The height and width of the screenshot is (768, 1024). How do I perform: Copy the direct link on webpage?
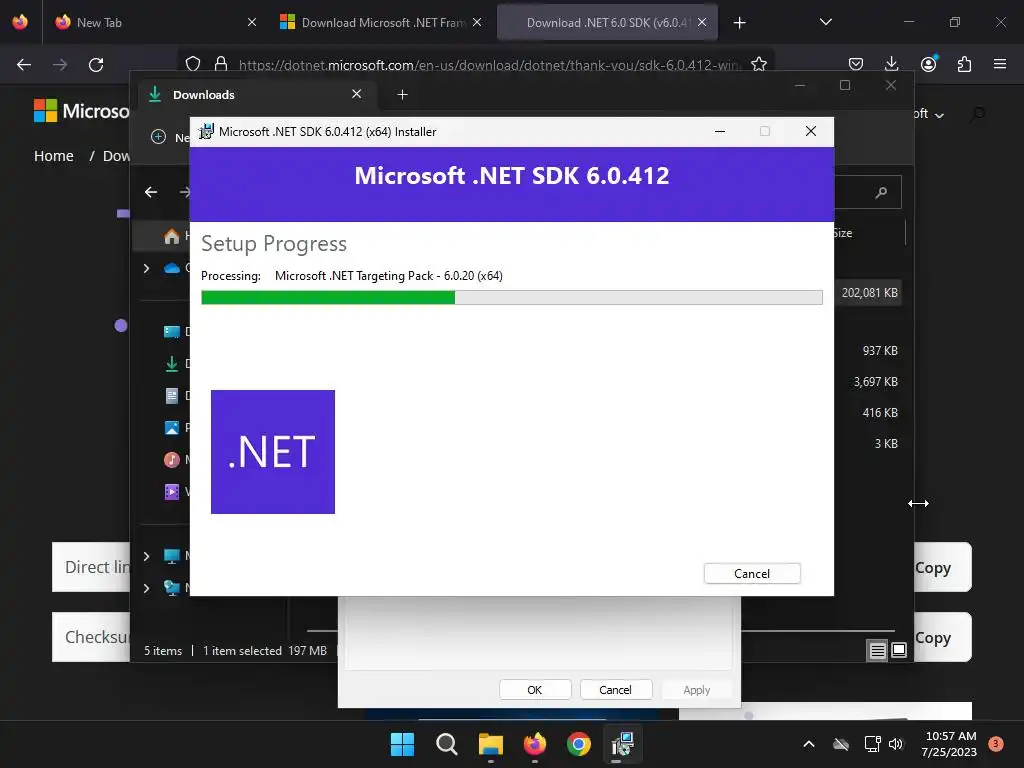940,567
